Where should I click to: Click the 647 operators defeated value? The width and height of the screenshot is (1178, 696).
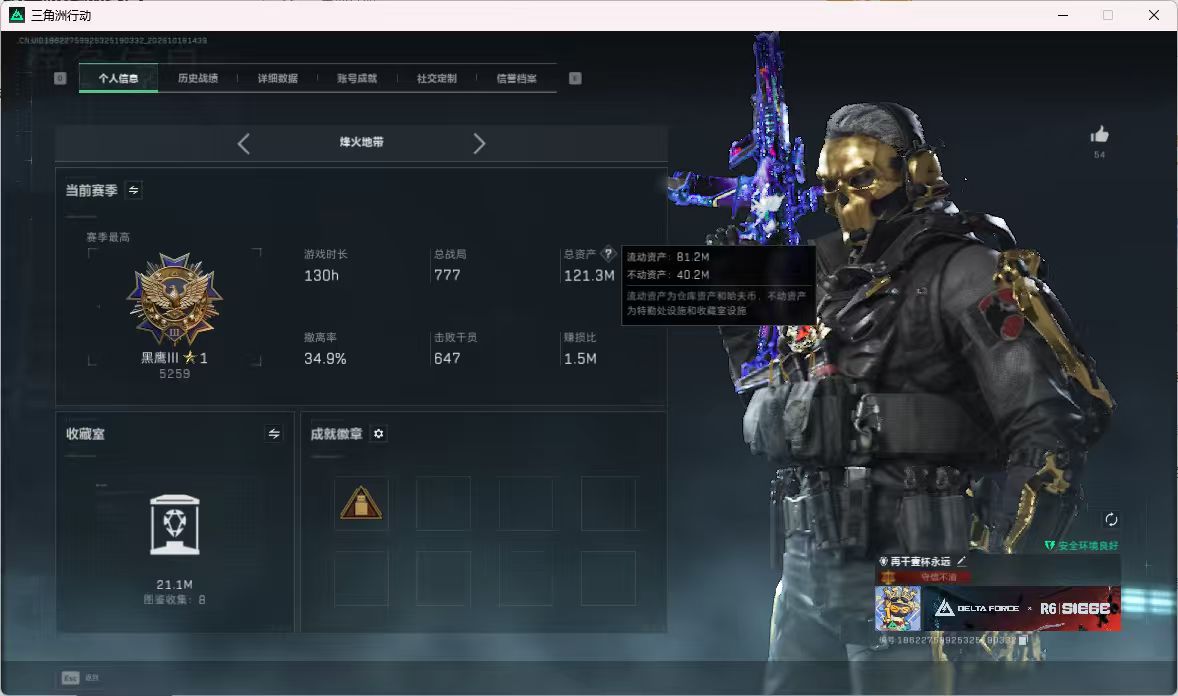click(447, 359)
